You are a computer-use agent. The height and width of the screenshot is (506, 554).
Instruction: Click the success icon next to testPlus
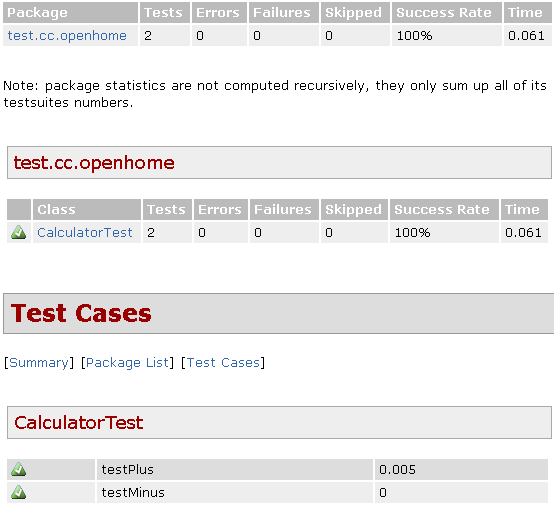click(18, 469)
